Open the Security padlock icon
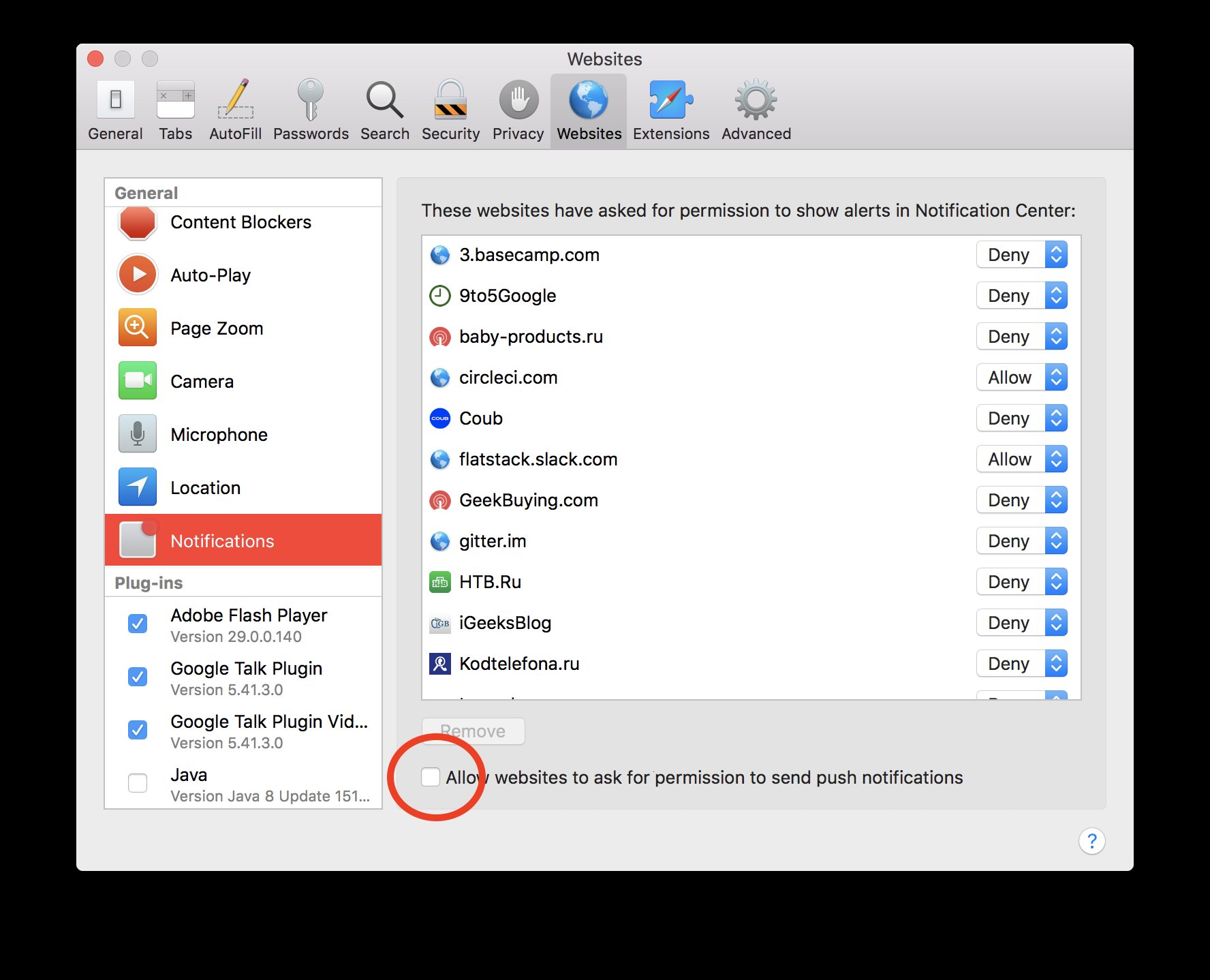Image resolution: width=1210 pixels, height=980 pixels. (450, 99)
